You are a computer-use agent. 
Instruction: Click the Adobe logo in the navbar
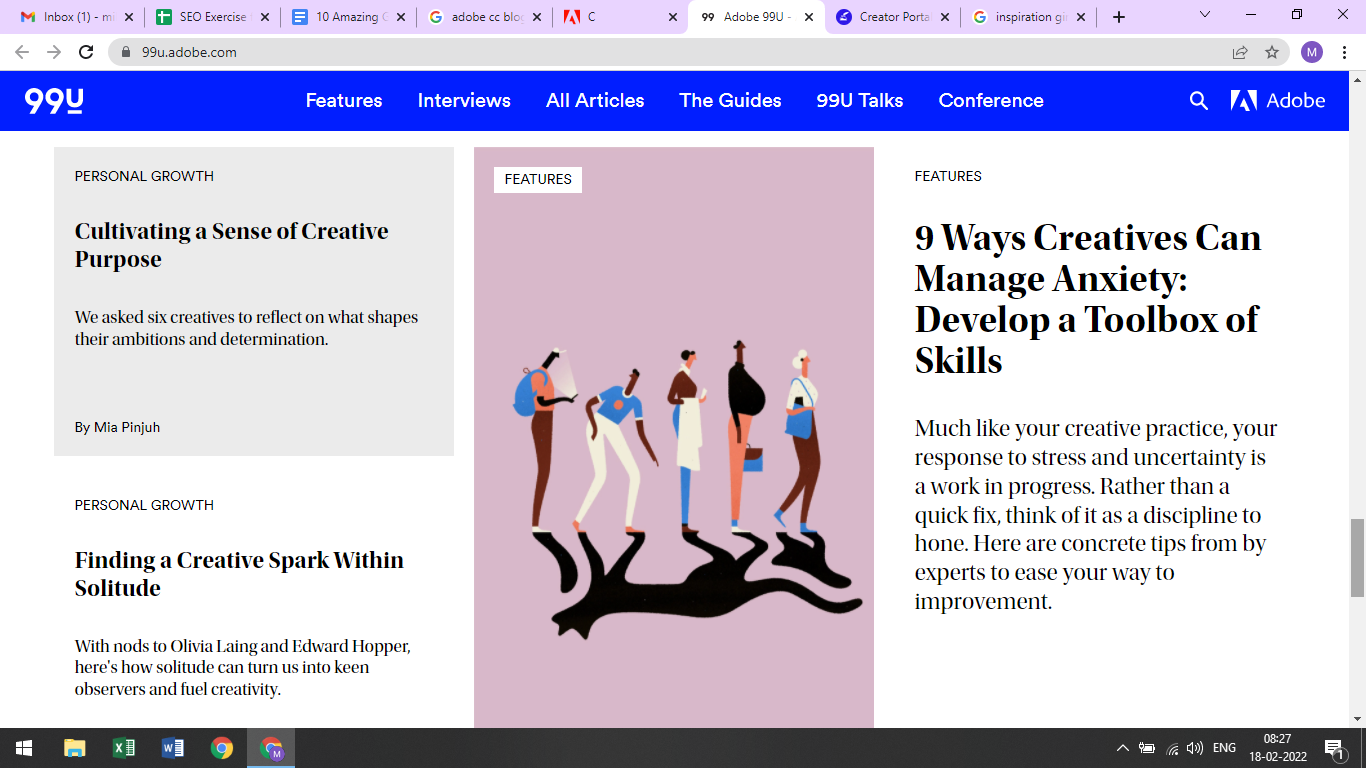point(1280,100)
